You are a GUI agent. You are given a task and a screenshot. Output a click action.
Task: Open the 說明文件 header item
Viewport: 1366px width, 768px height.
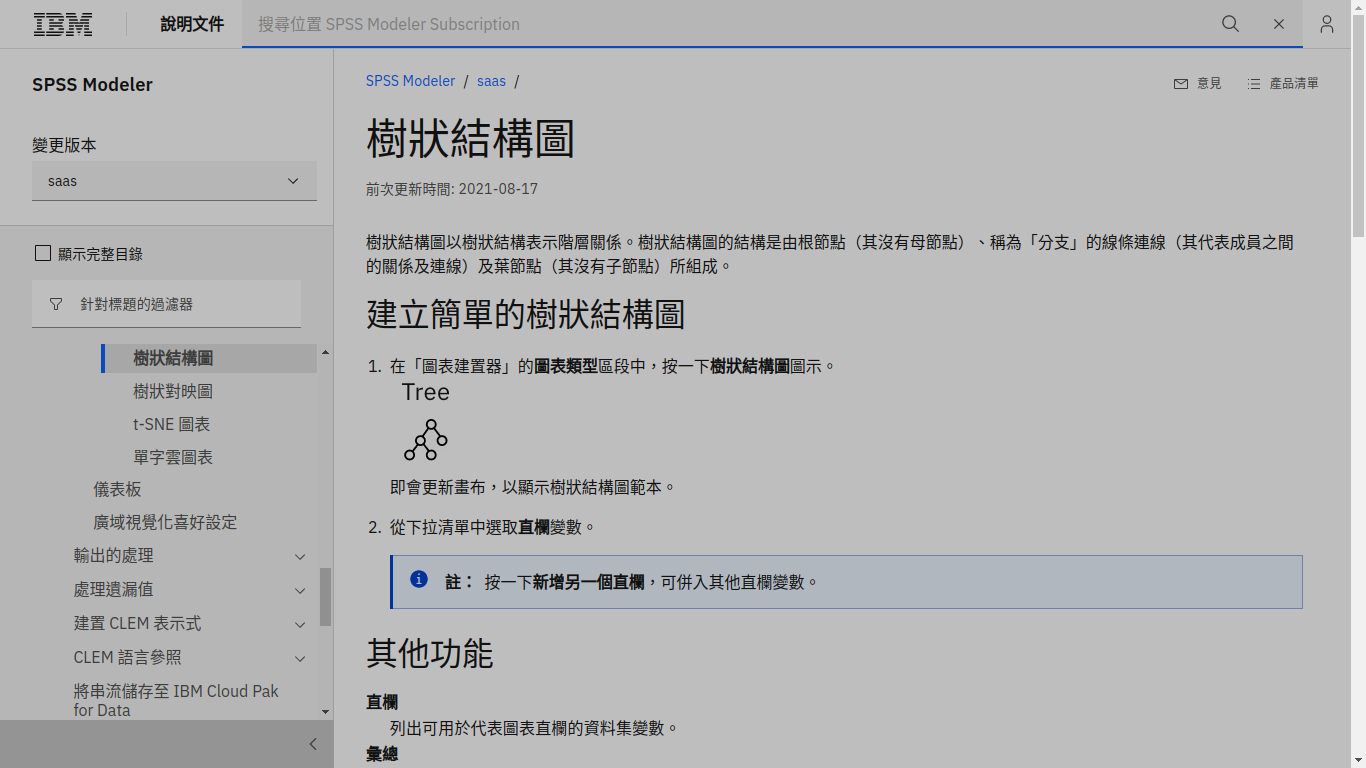[192, 24]
